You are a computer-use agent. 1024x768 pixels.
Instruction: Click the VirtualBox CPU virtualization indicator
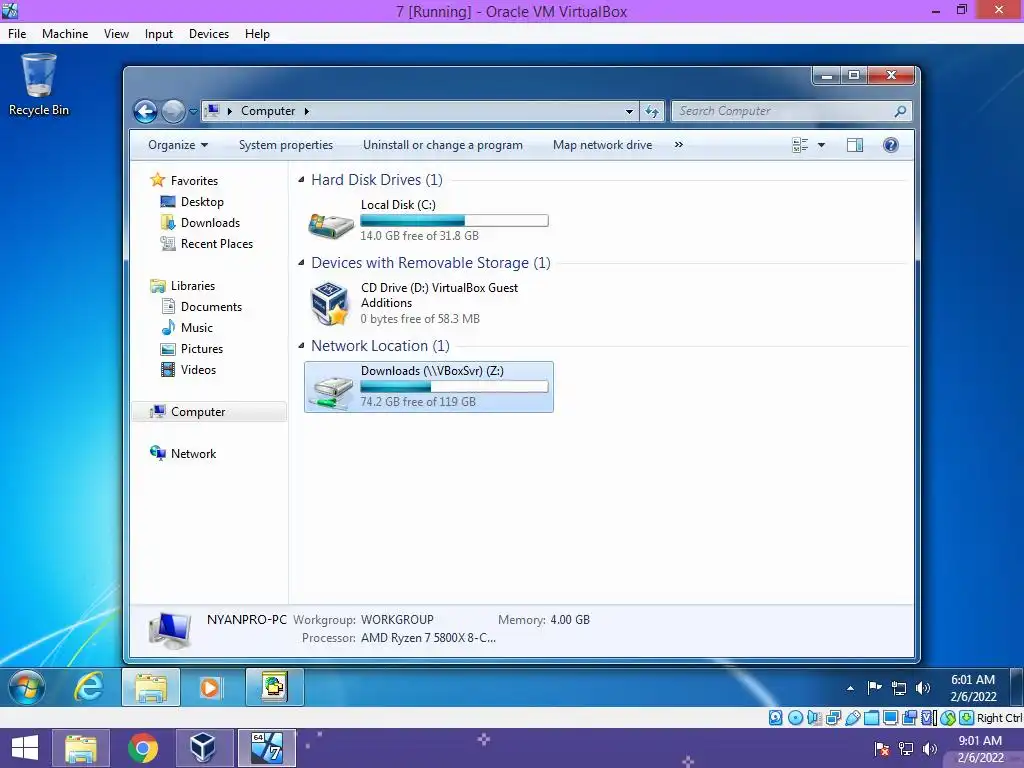[x=928, y=718]
